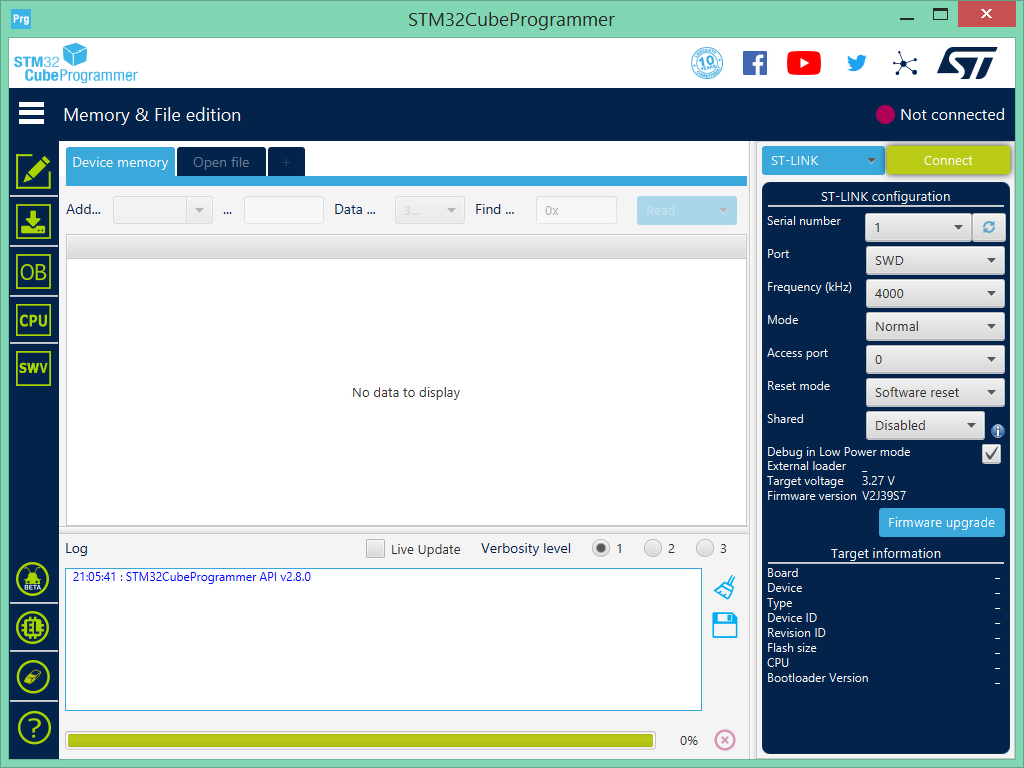
Task: Enable the Live Update checkbox
Action: (x=376, y=549)
